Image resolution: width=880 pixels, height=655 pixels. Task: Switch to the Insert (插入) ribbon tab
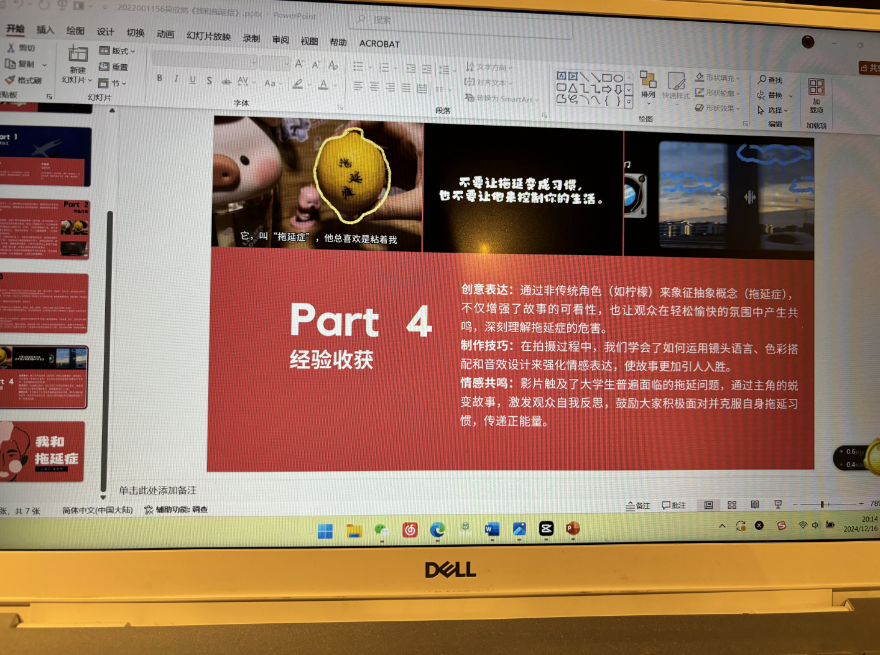coord(45,31)
